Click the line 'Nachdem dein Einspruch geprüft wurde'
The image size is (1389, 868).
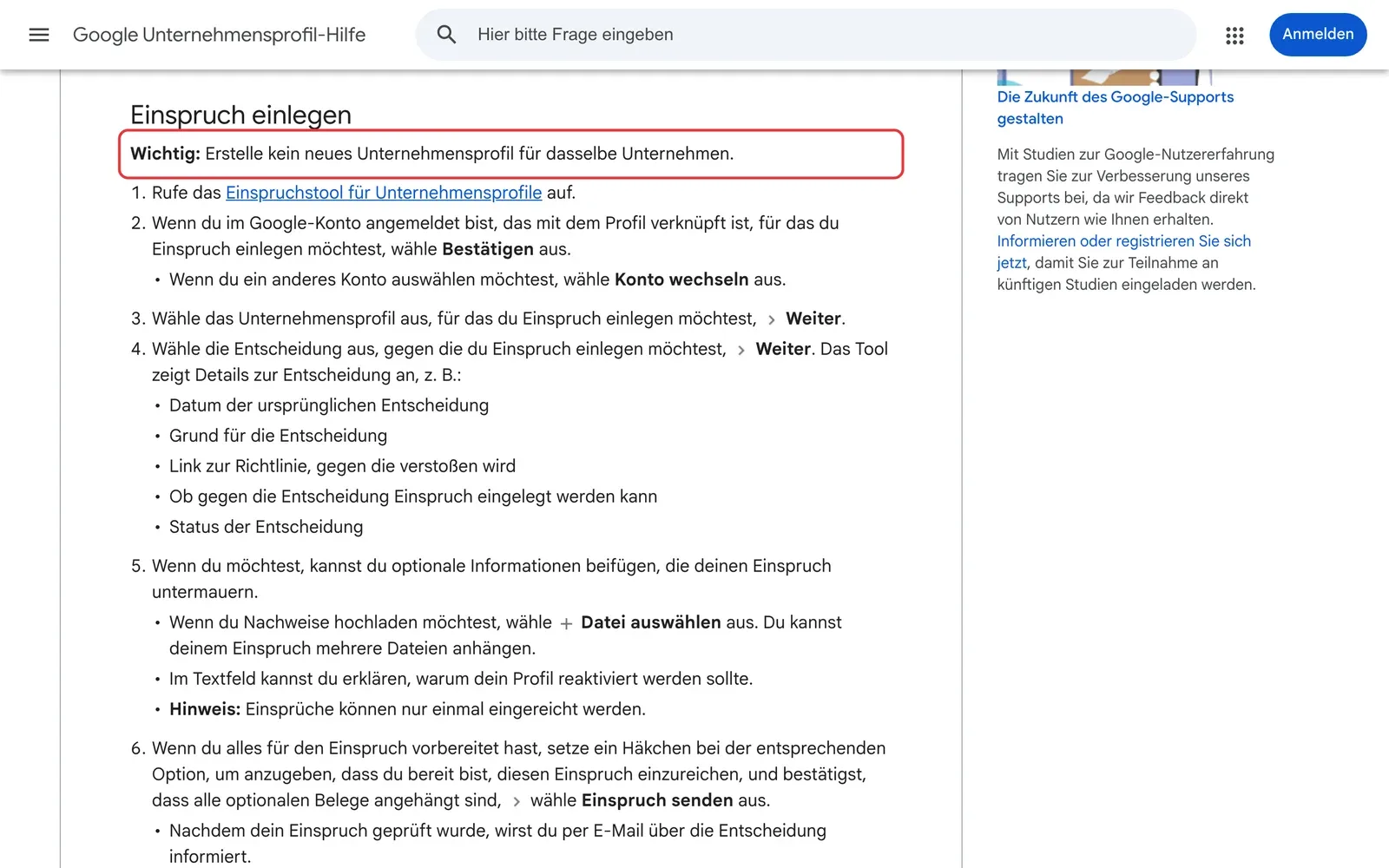(x=497, y=844)
